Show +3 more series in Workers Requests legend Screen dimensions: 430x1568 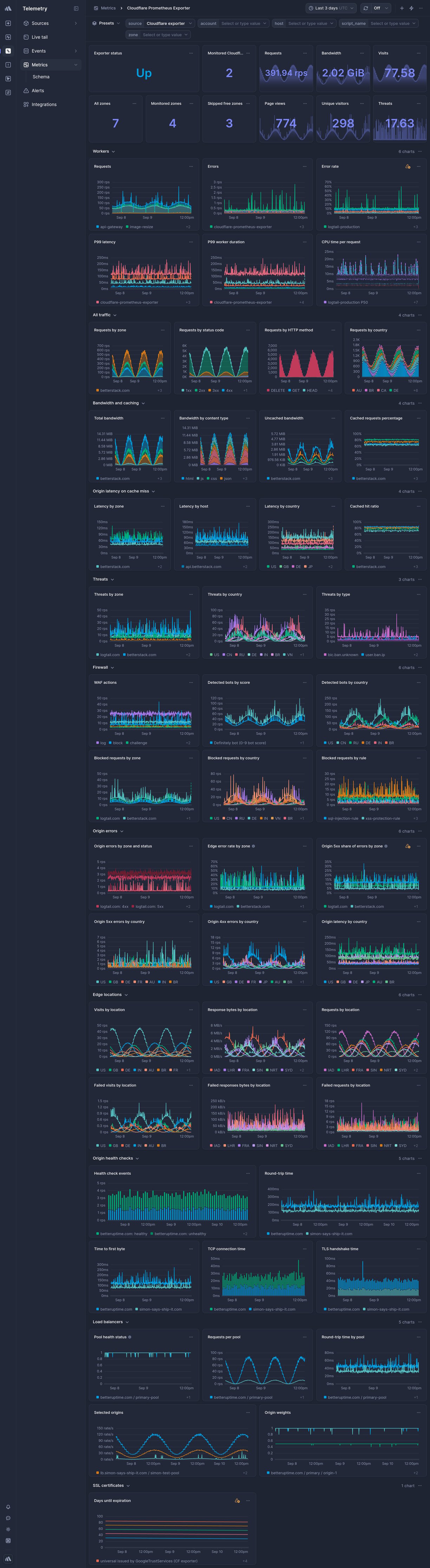[x=188, y=227]
